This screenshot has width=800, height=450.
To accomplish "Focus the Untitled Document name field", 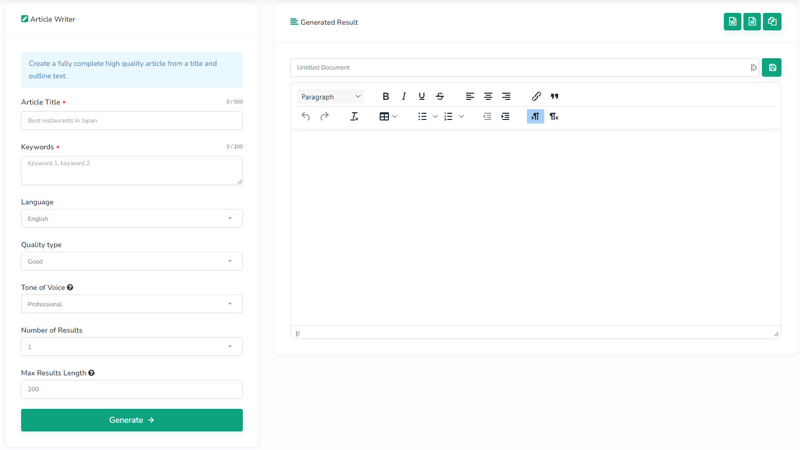I will pos(524,67).
